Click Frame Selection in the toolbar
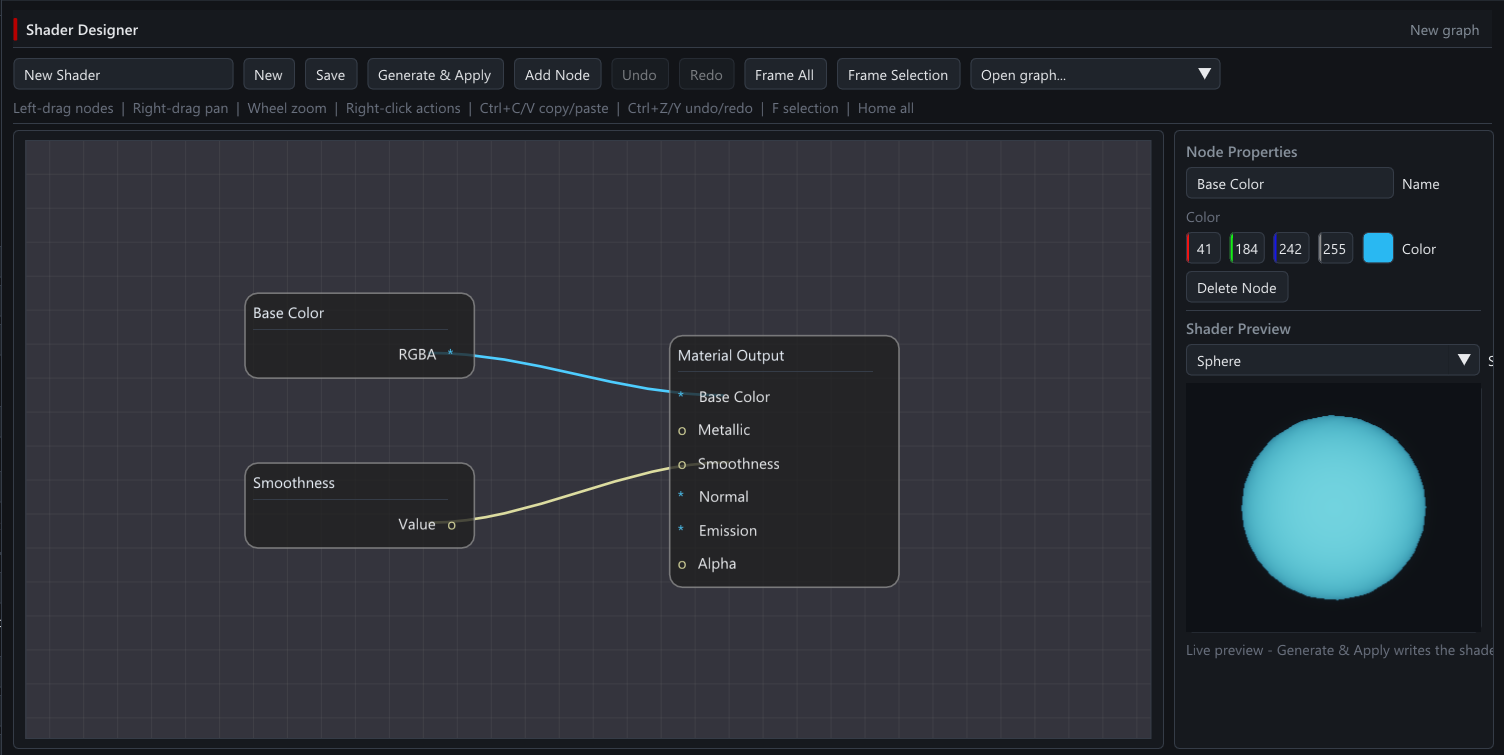This screenshot has width=1504, height=755. (x=898, y=74)
